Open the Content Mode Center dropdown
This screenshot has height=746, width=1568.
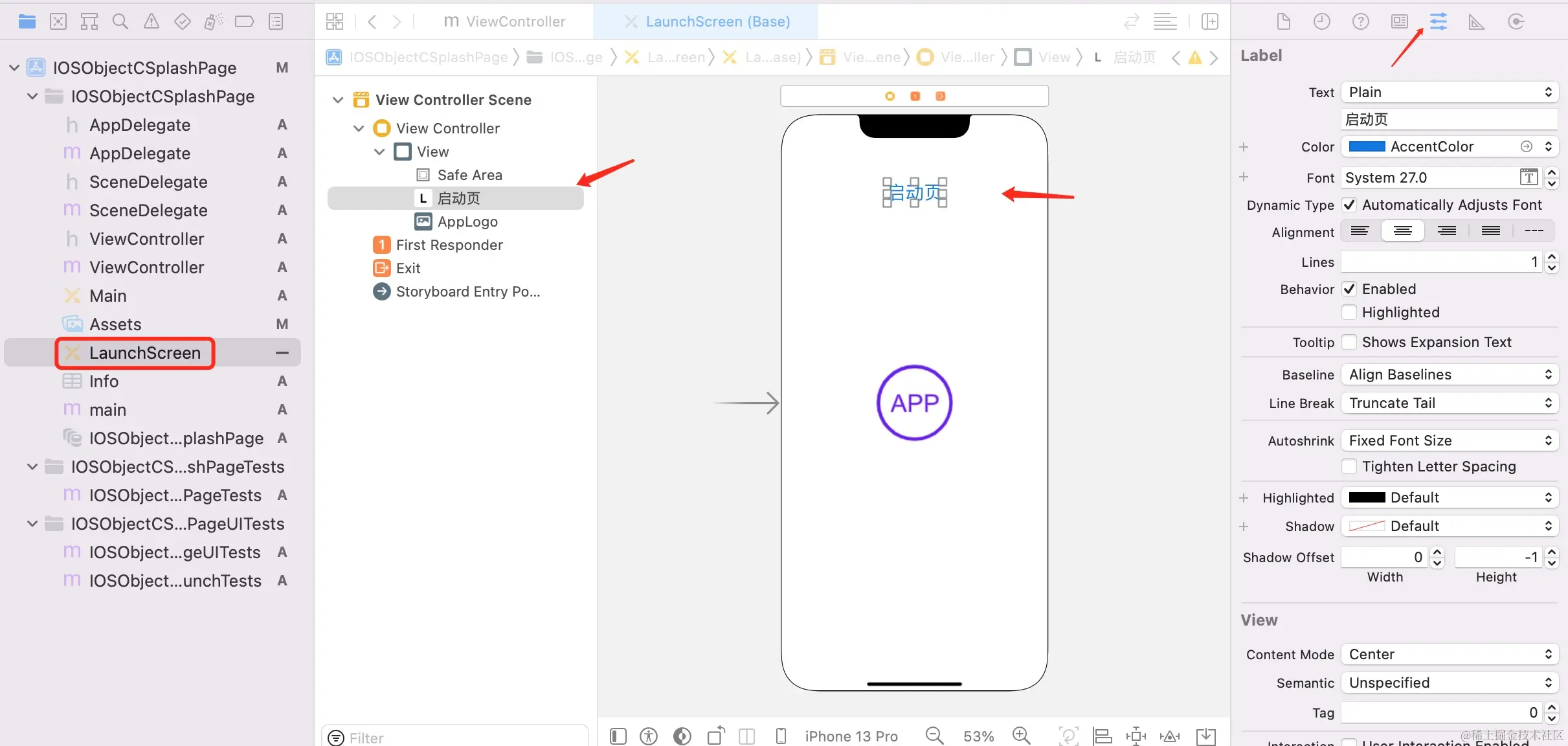pos(1449,655)
